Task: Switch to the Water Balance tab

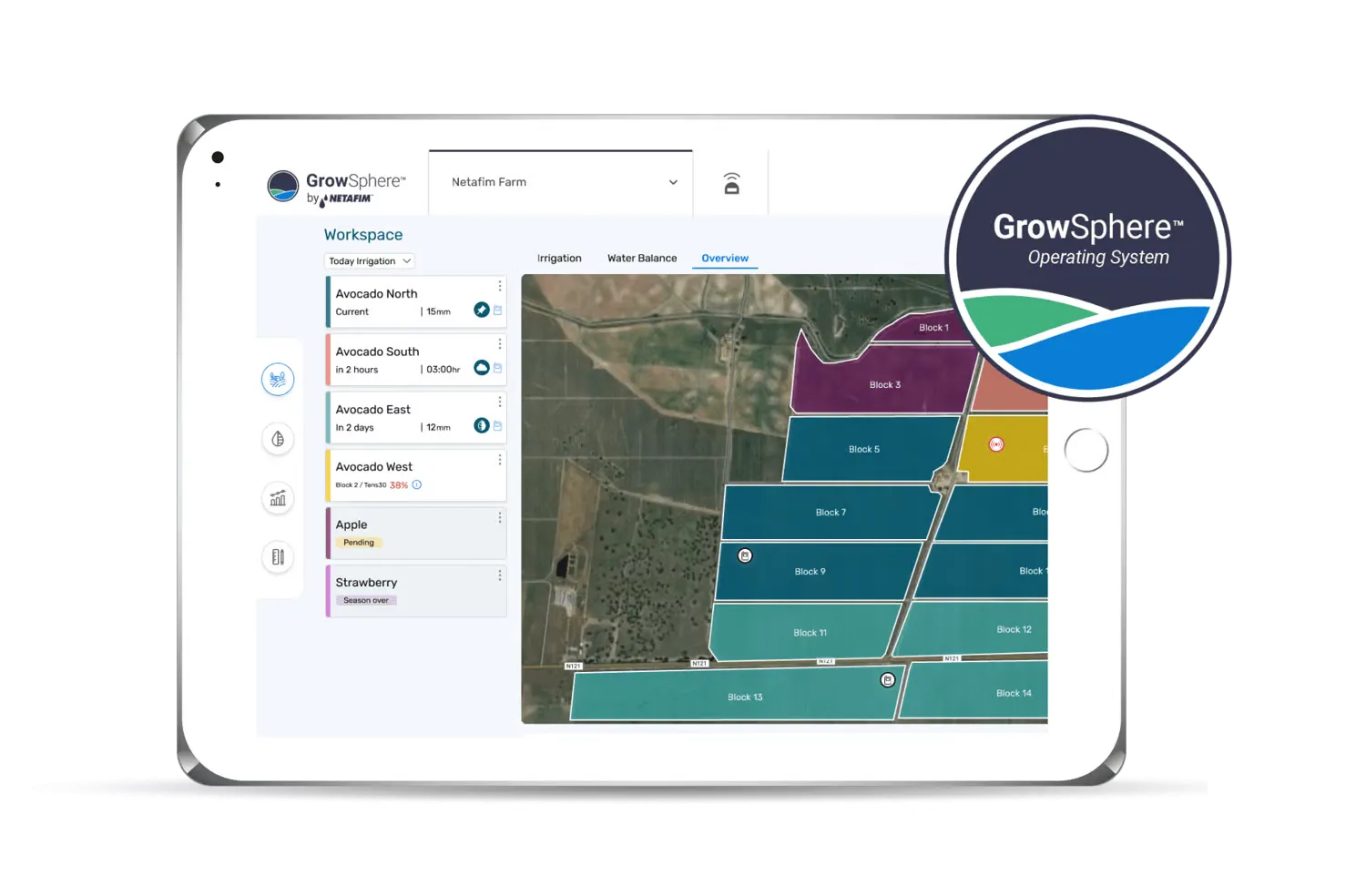Action: [x=642, y=259]
